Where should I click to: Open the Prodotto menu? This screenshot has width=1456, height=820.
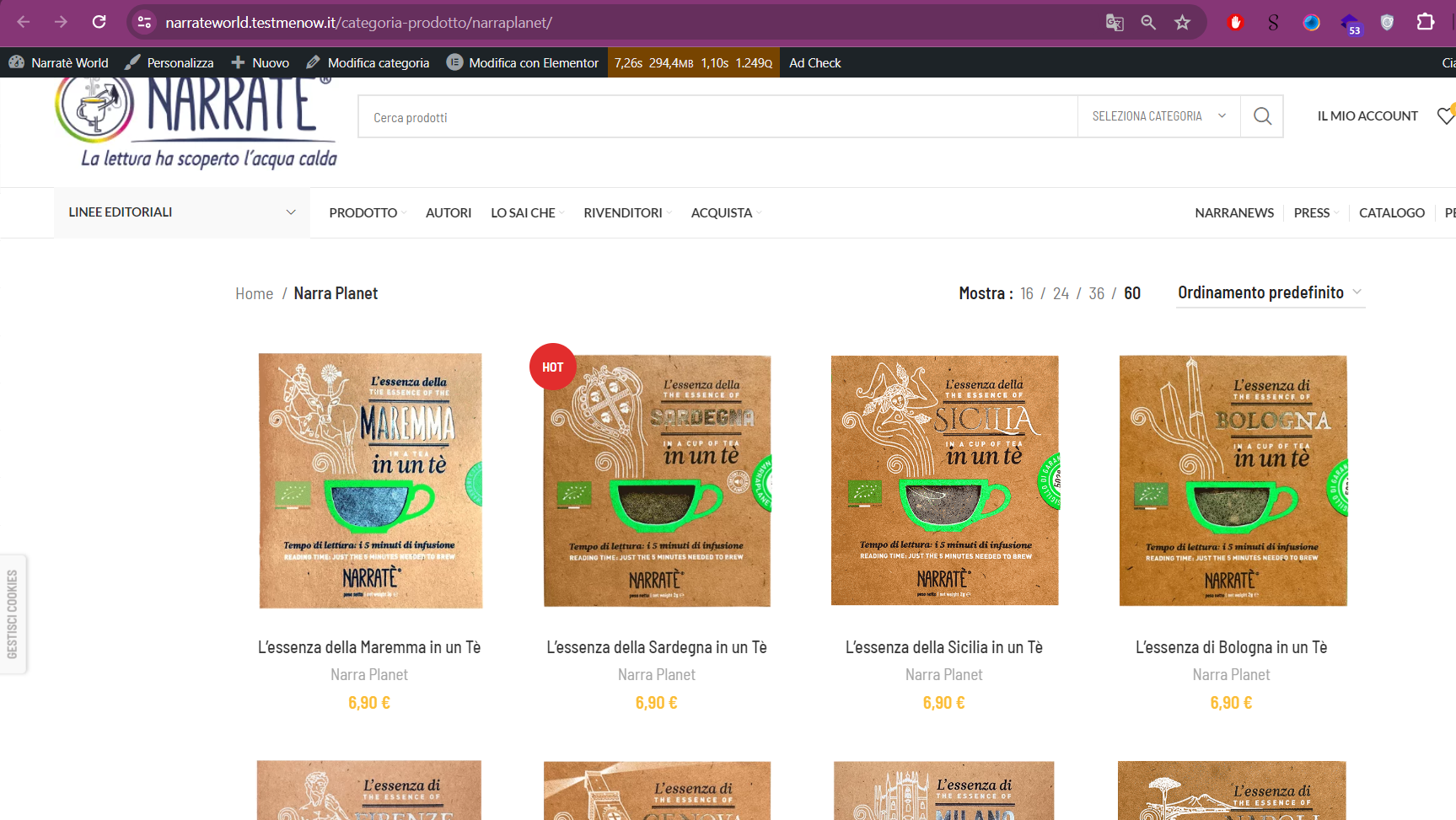coord(368,212)
